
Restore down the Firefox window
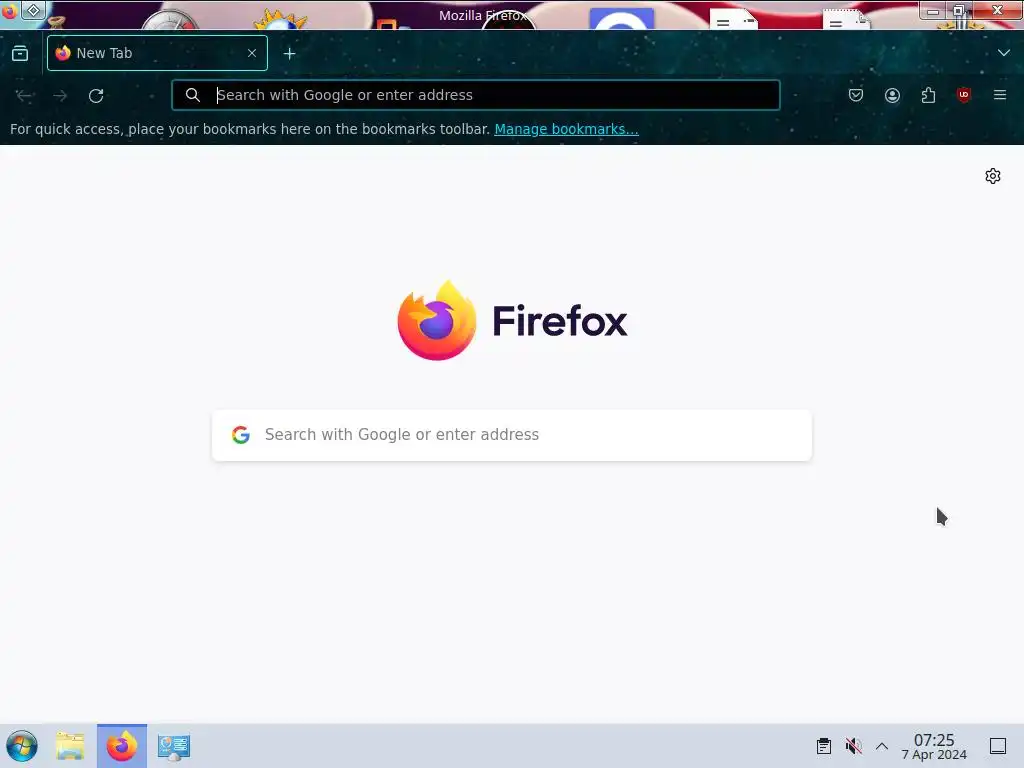coord(959,10)
